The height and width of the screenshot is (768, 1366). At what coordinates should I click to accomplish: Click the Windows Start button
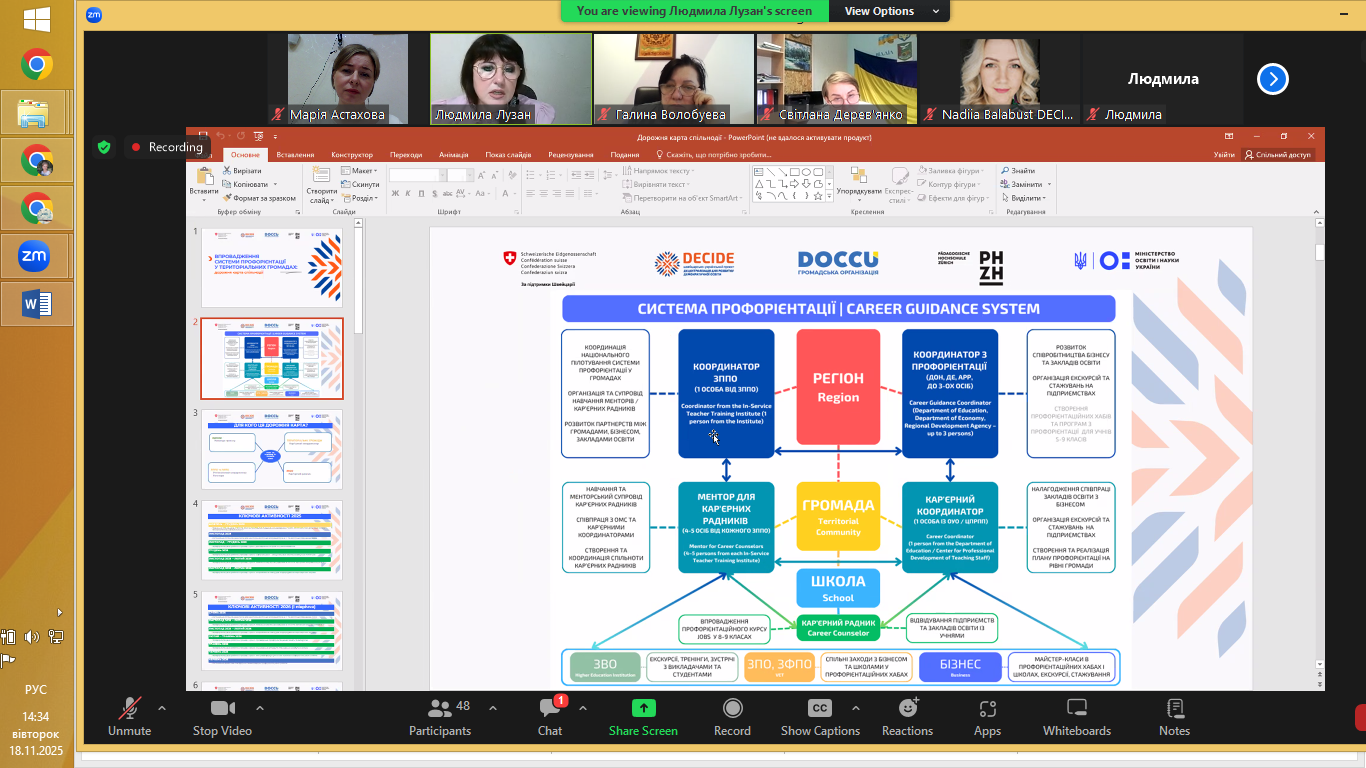[x=37, y=19]
